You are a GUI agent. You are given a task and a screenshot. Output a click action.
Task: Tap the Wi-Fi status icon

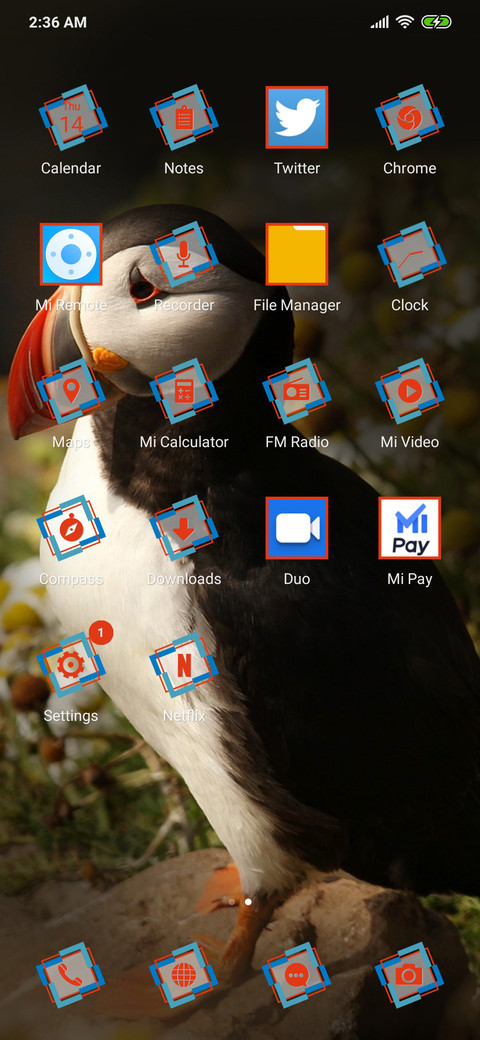click(x=405, y=22)
